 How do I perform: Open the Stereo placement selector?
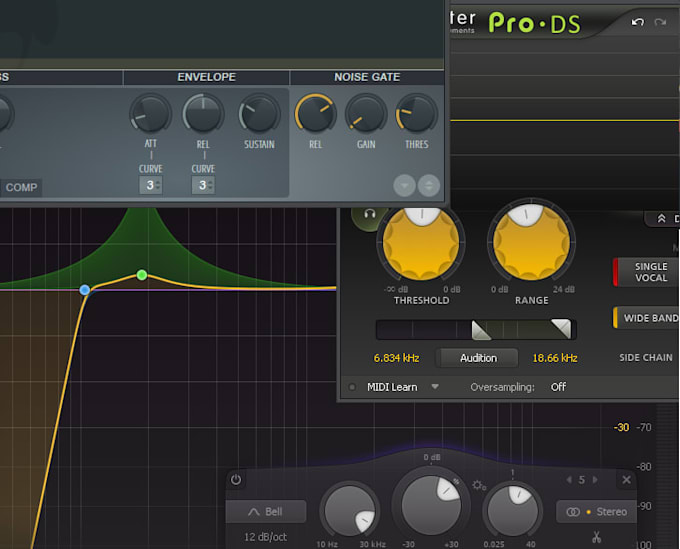[x=596, y=512]
